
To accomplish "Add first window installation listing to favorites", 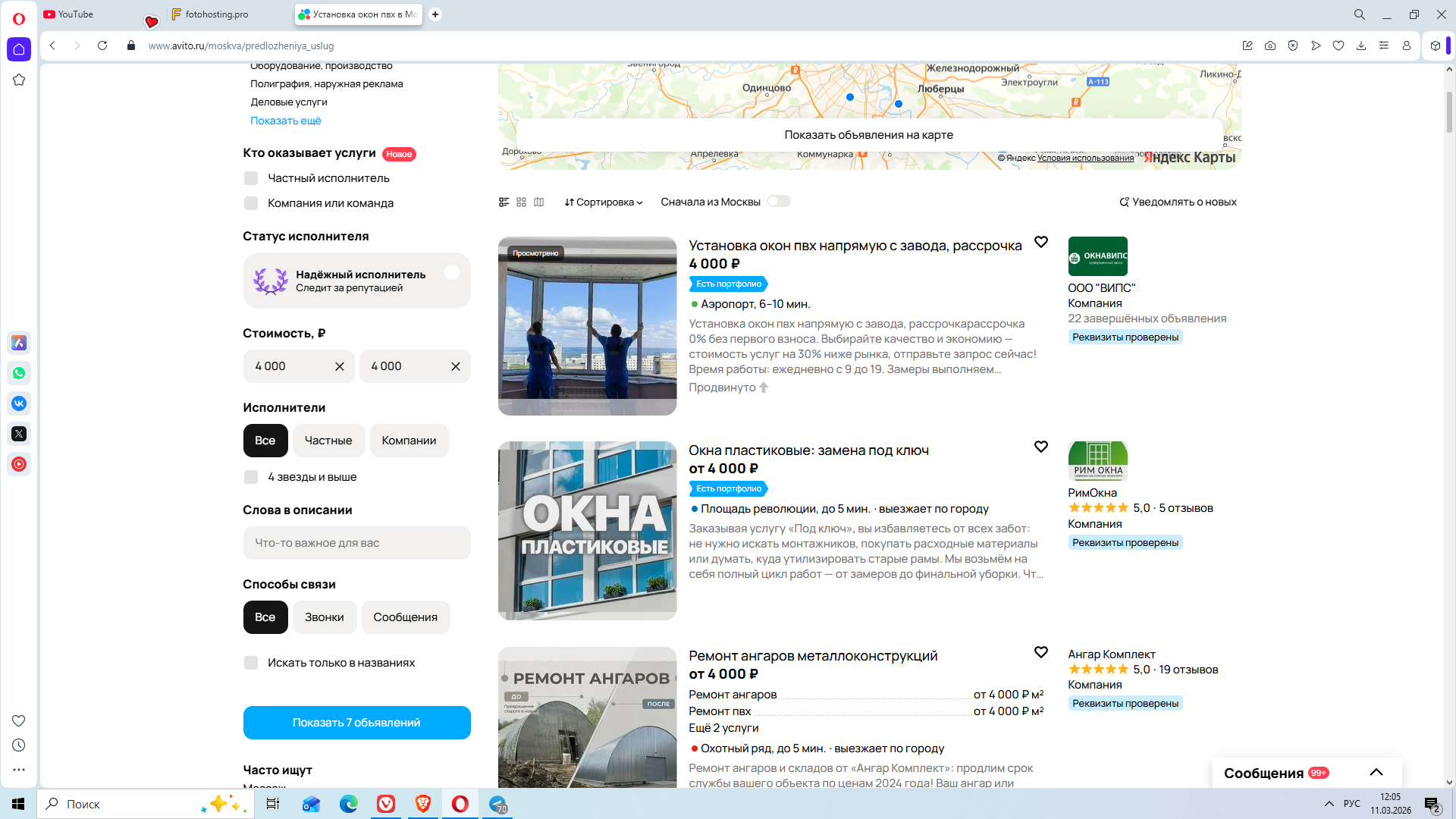I will pos(1040,242).
